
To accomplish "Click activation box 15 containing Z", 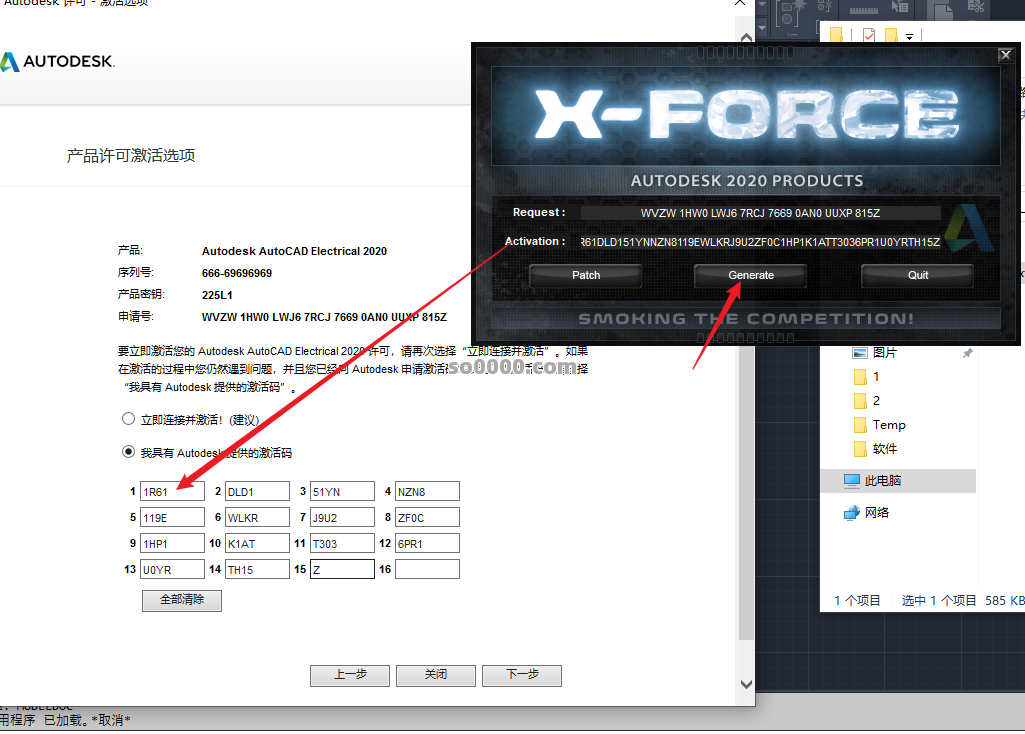I will [343, 569].
